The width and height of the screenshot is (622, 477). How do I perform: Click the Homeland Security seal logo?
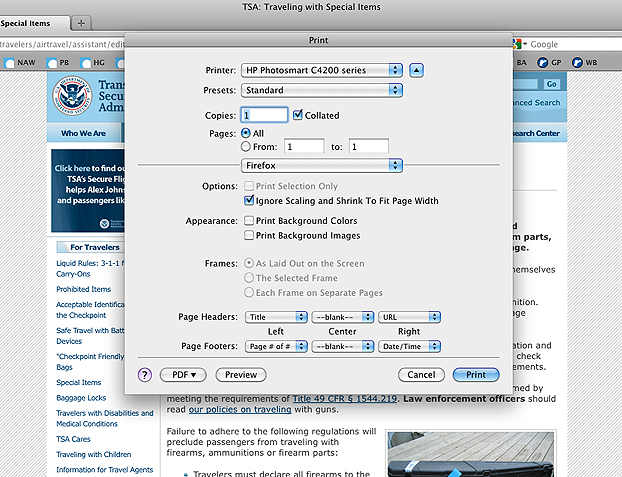72,96
